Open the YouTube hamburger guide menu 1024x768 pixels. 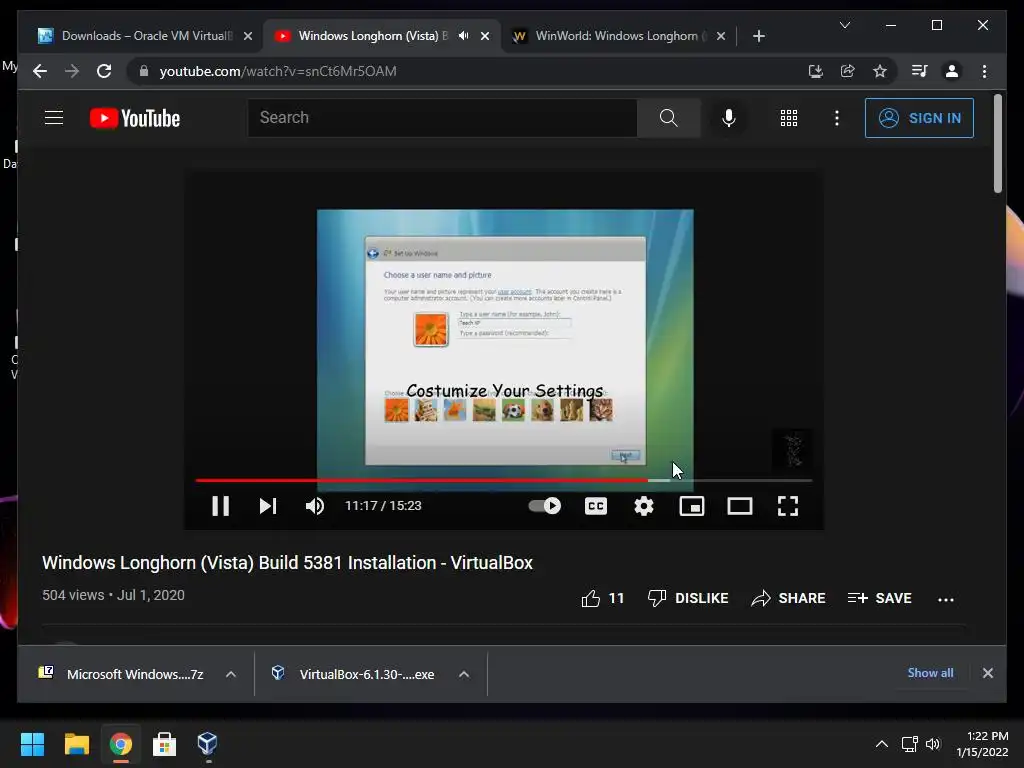pyautogui.click(x=54, y=118)
